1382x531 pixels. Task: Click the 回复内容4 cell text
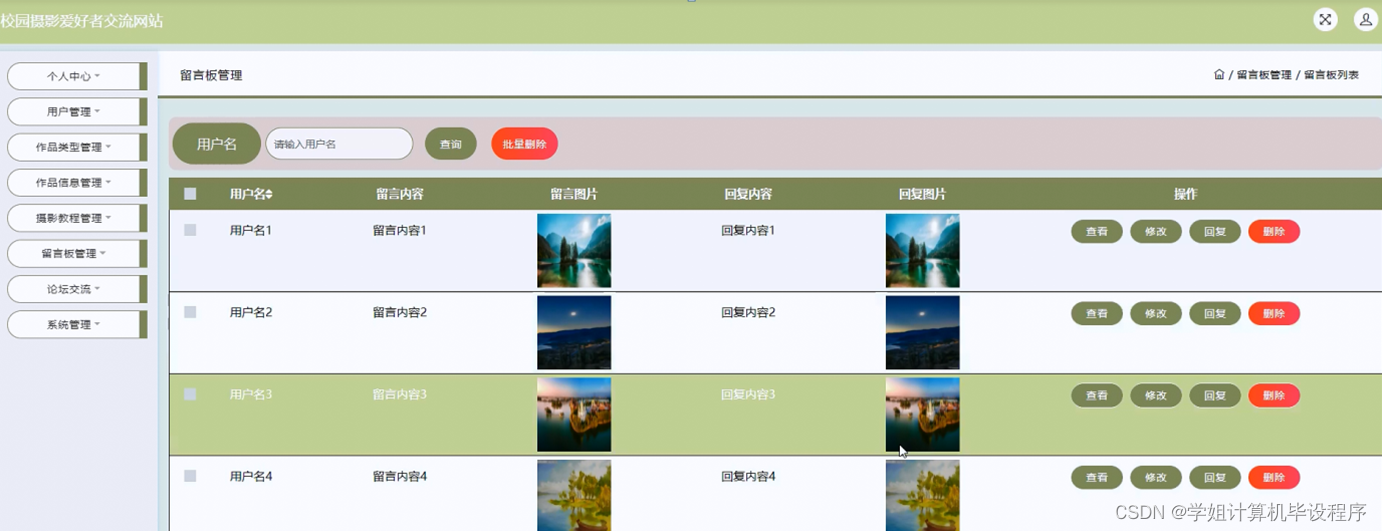(748, 476)
